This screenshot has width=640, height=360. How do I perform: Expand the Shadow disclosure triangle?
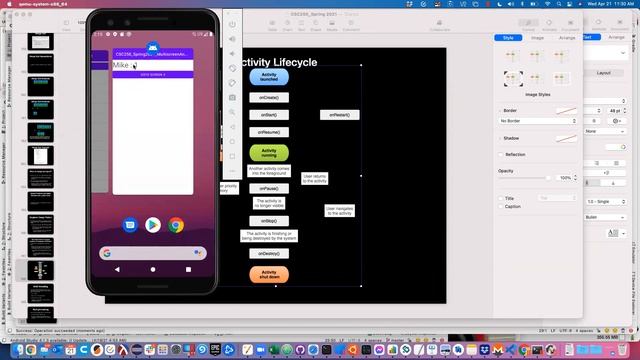click(500, 138)
